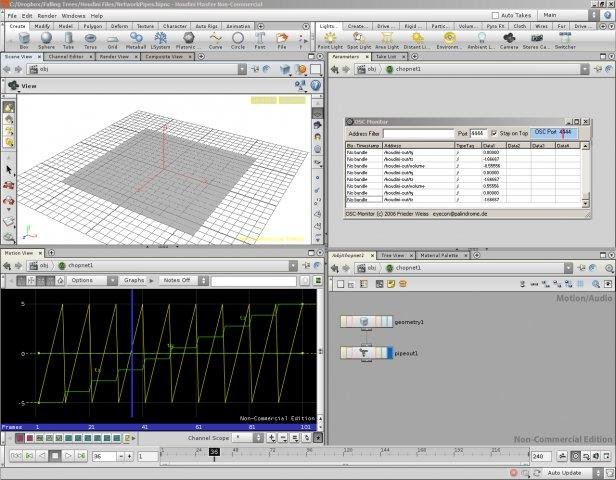This screenshot has height=480, width=616.
Task: Pick the Camera shelf tool
Action: coord(509,40)
